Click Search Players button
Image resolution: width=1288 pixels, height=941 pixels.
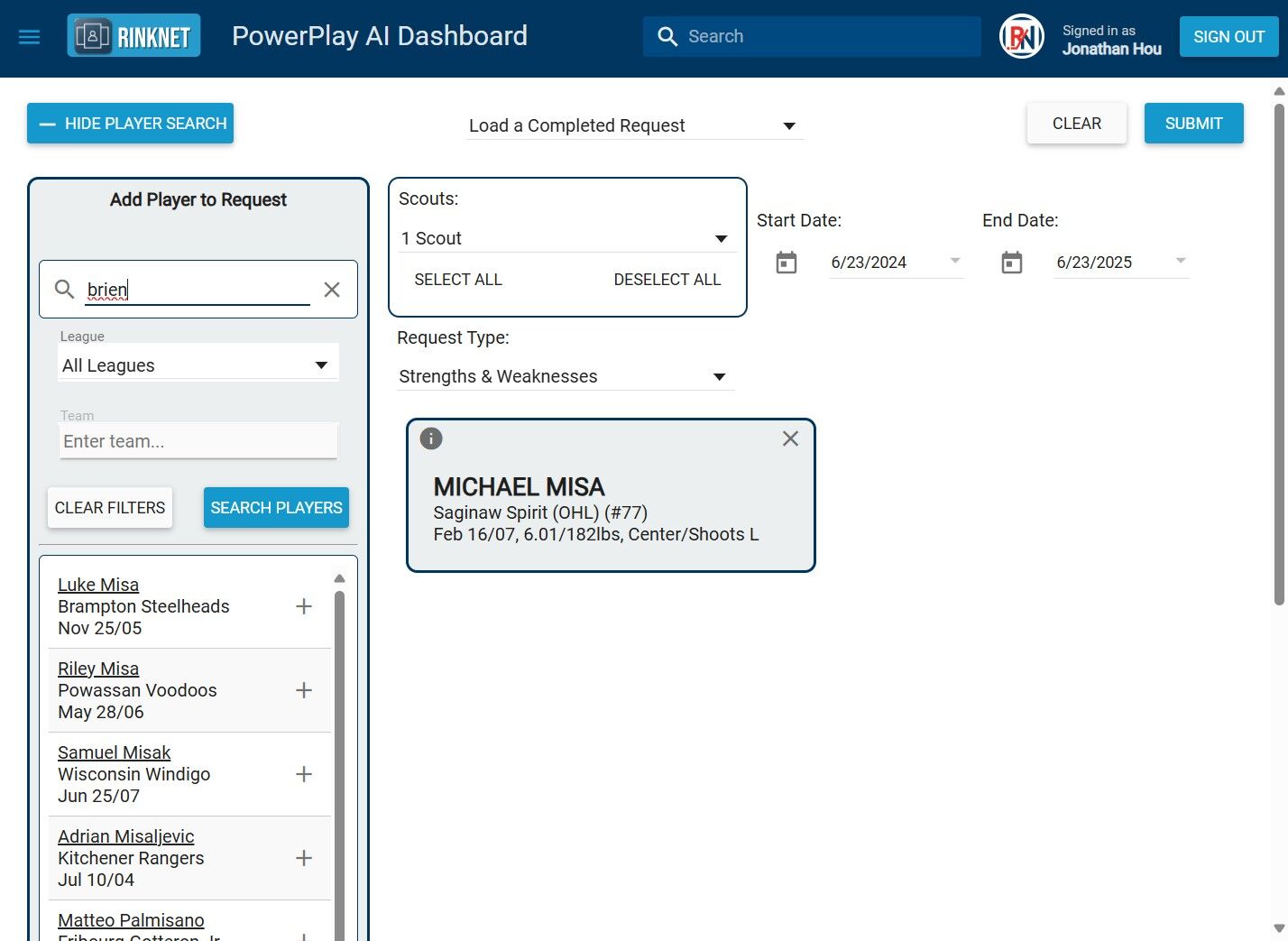coord(276,508)
